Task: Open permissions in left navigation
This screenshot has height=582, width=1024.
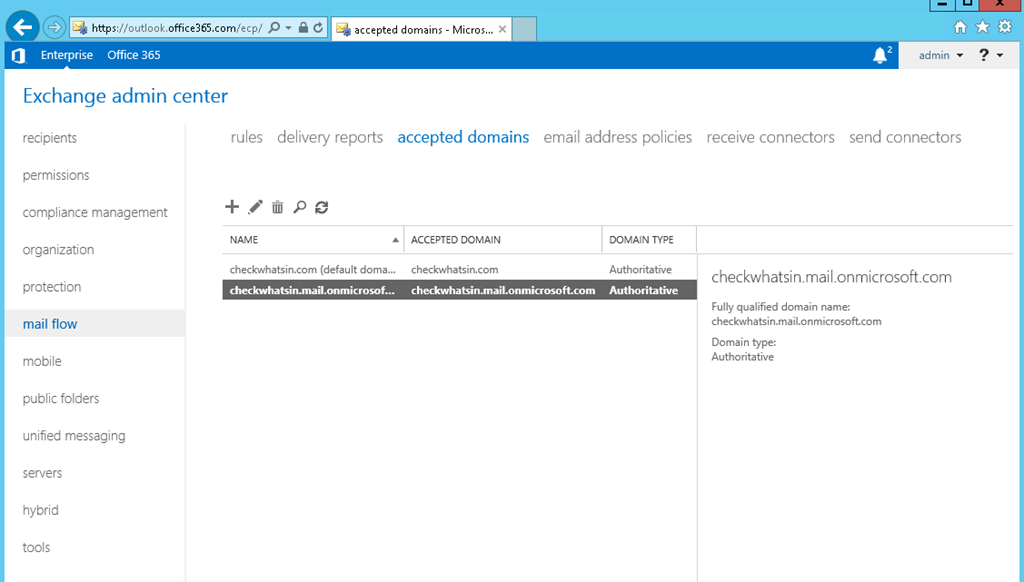Action: [x=56, y=175]
